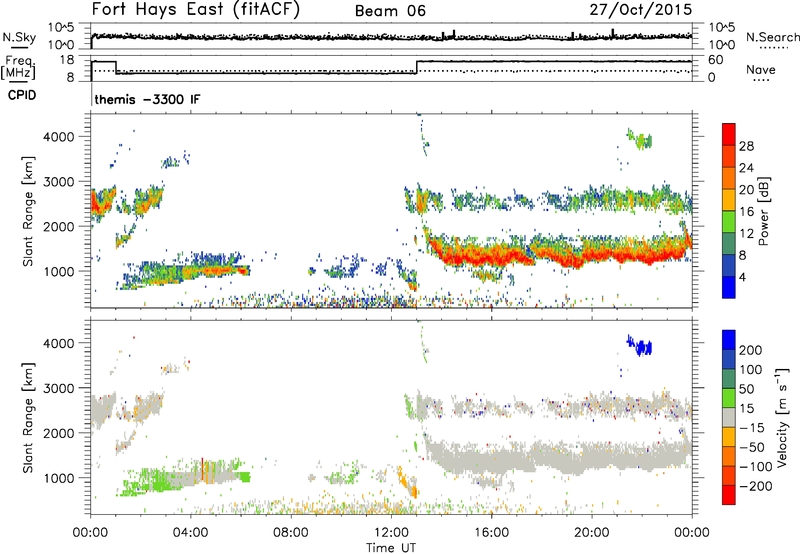800x554 pixels.
Task: Click the '04:00' time tick label
Action: (x=191, y=533)
